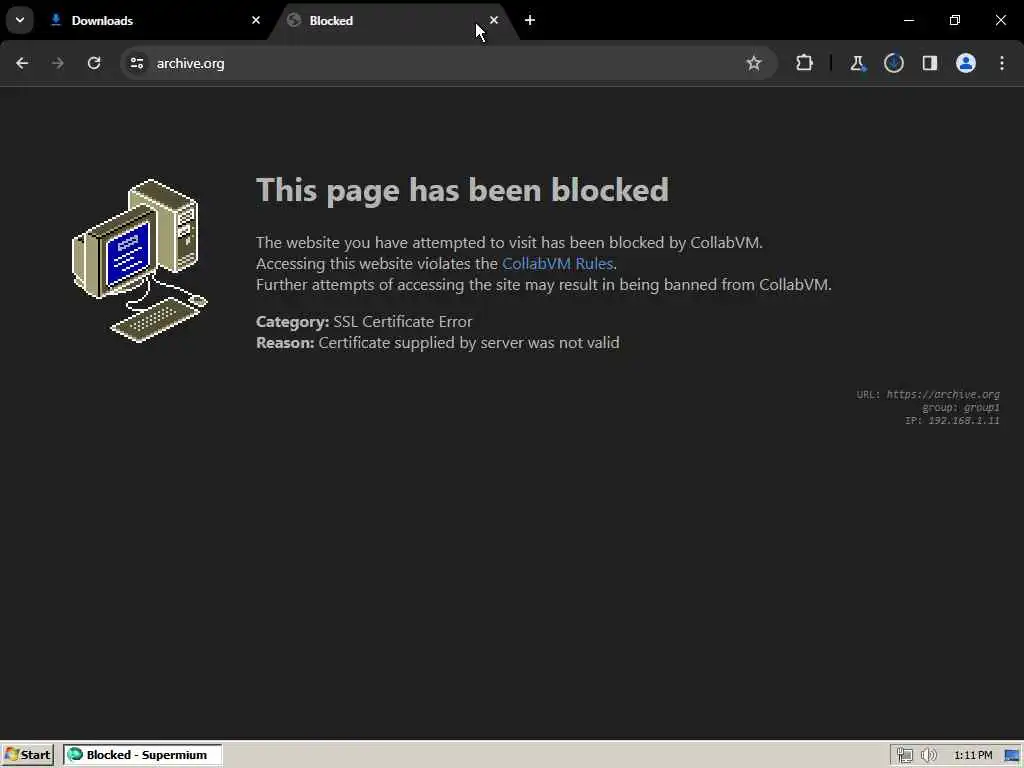Go back to the previous page
This screenshot has width=1024, height=768.
[x=22, y=63]
